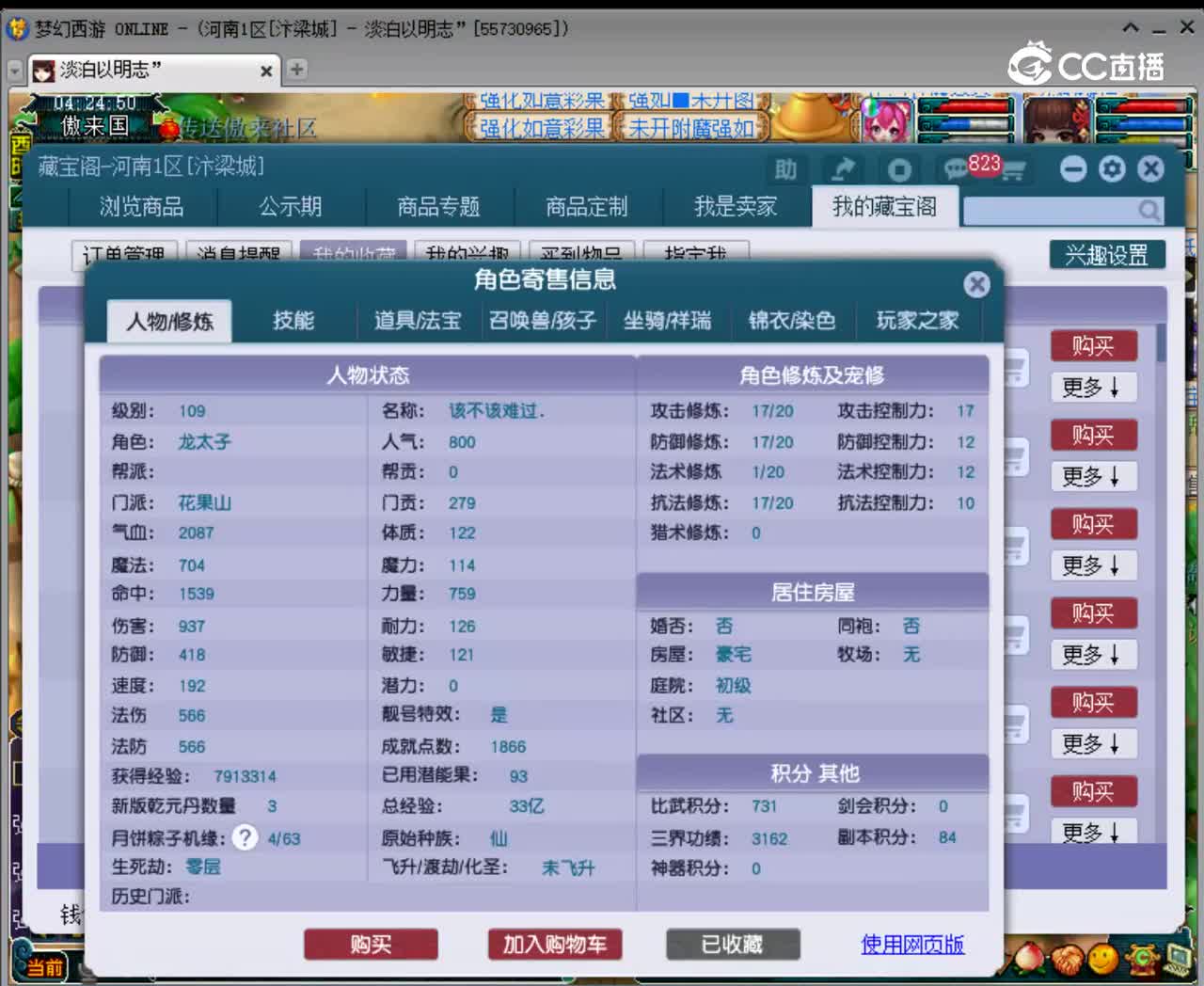The image size is (1204, 986).
Task: Expand 更多 dropdown in sixth listing row
Action: click(1093, 832)
